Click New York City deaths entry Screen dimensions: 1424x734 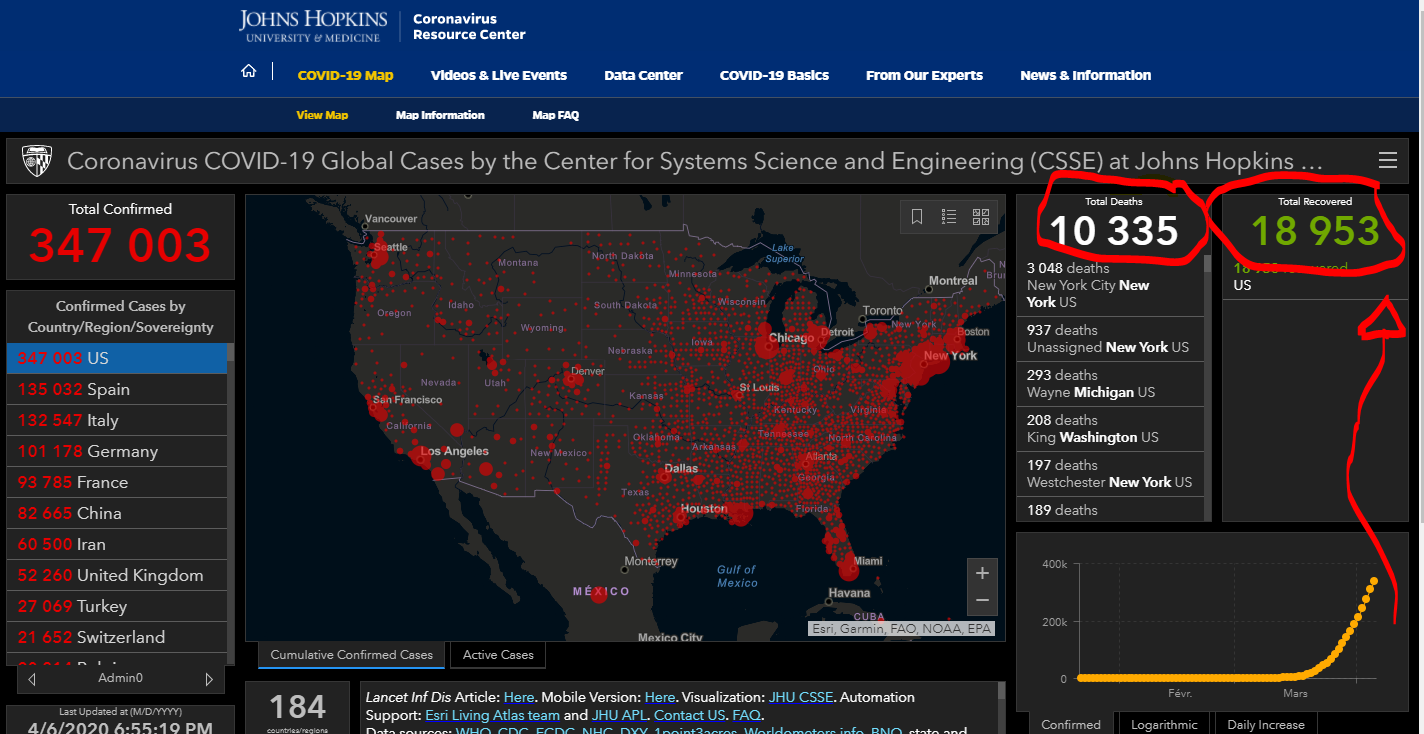(1110, 286)
